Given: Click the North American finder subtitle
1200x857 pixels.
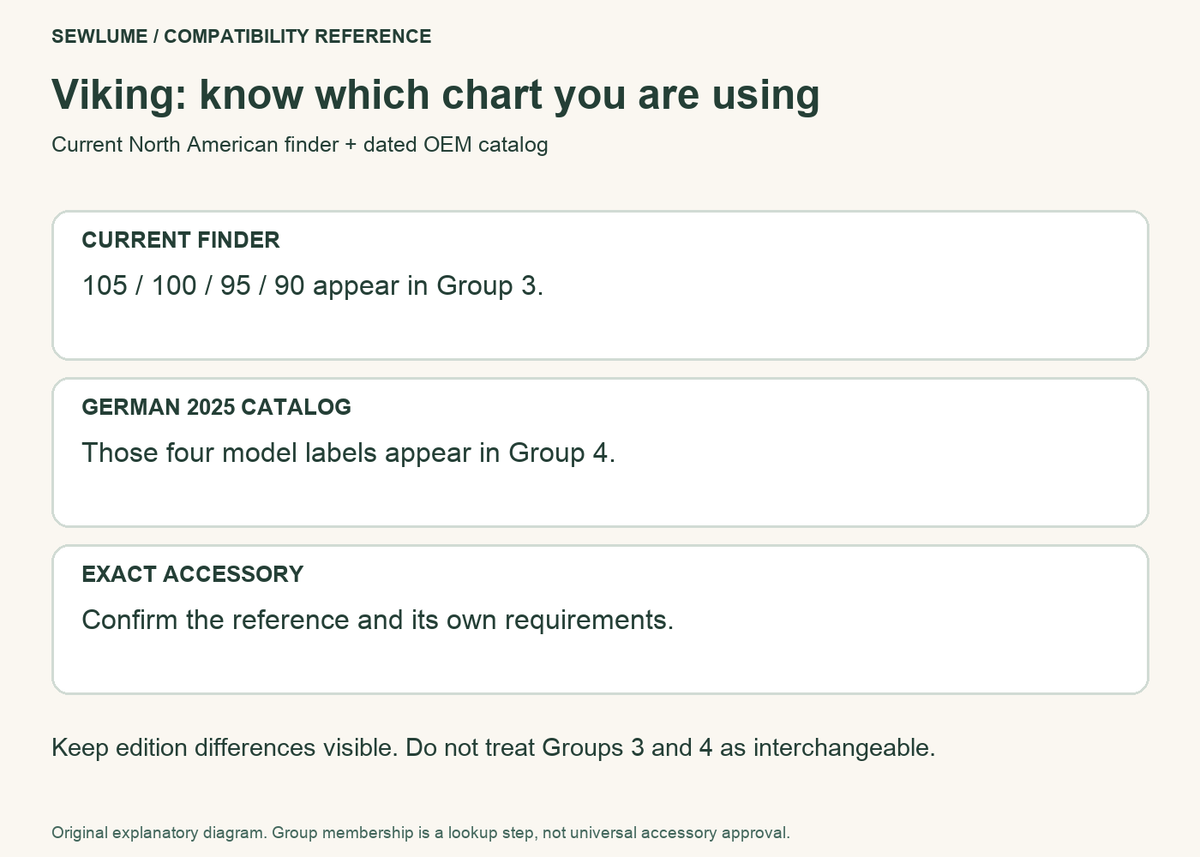Looking at the screenshot, I should (299, 145).
